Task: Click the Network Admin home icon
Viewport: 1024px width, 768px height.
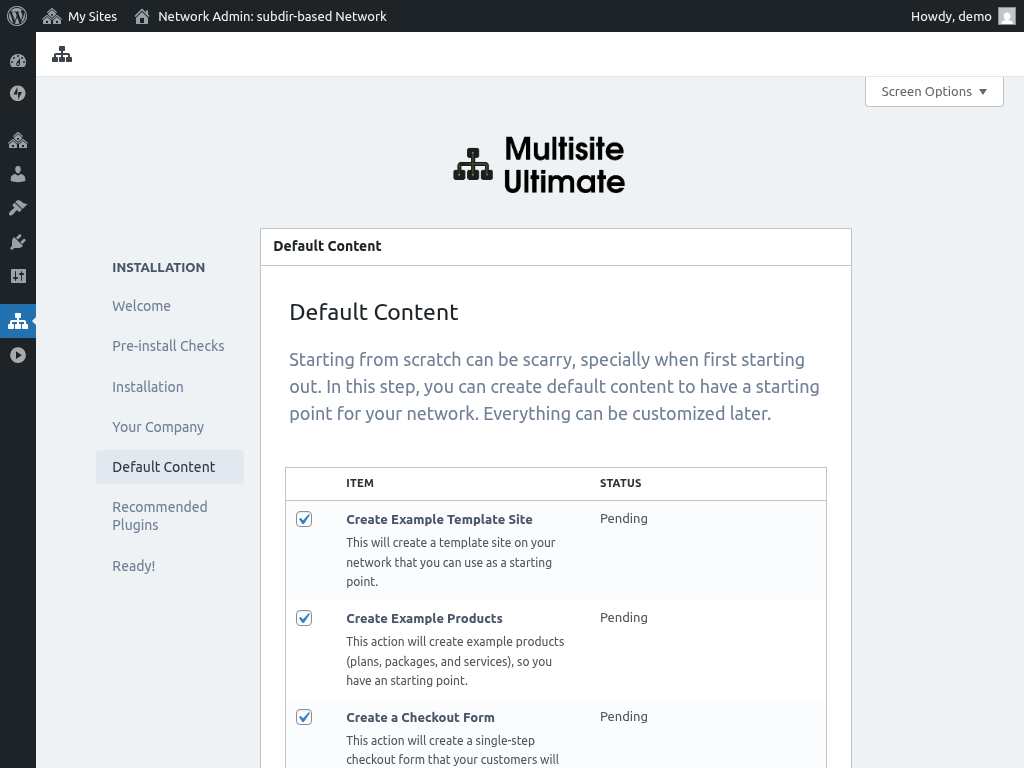Action: coord(142,16)
